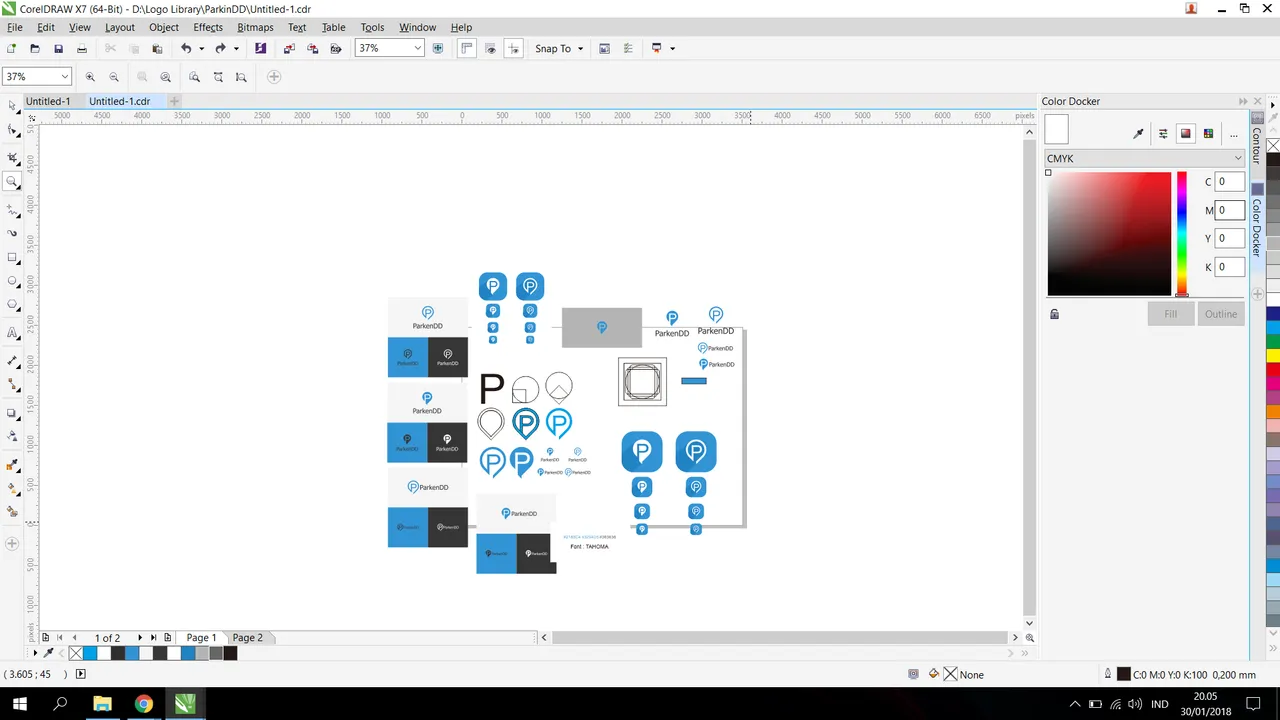This screenshot has width=1280, height=720.
Task: Pick the eyedropper in Color Docker
Action: tap(1138, 133)
